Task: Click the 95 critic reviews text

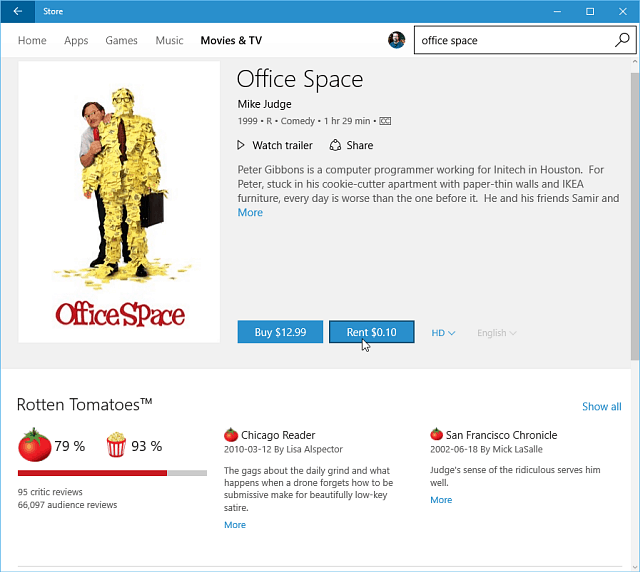Action: pyautogui.click(x=50, y=492)
